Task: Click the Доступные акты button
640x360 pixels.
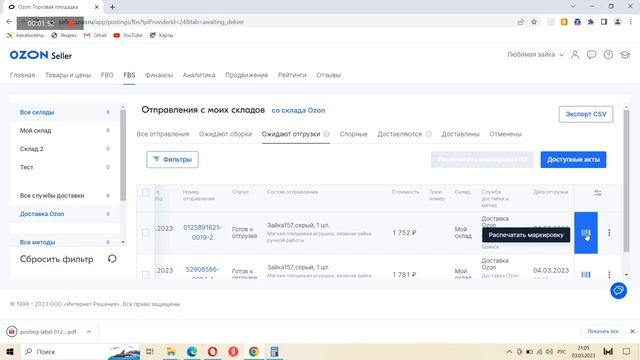Action: [573, 159]
